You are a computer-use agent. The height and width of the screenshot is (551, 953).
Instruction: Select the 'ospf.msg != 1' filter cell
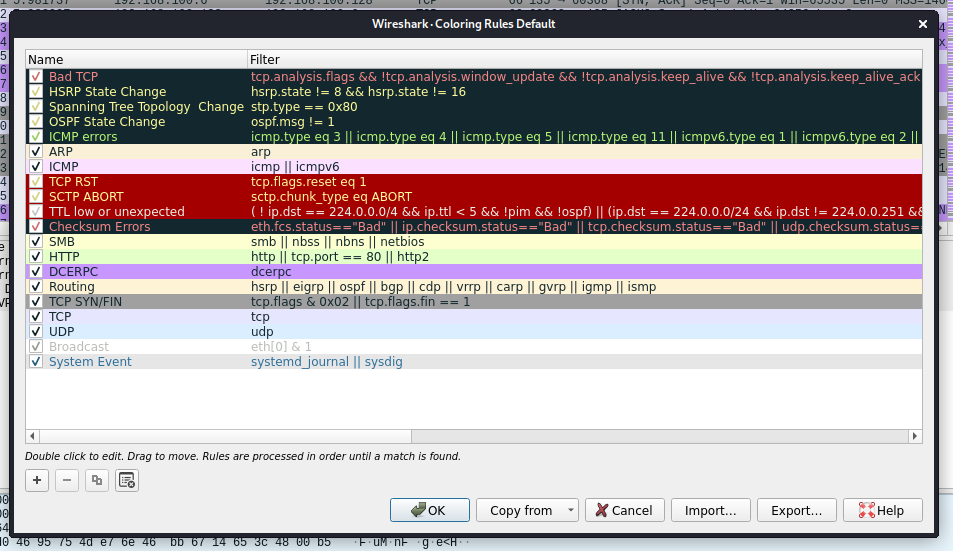point(292,121)
